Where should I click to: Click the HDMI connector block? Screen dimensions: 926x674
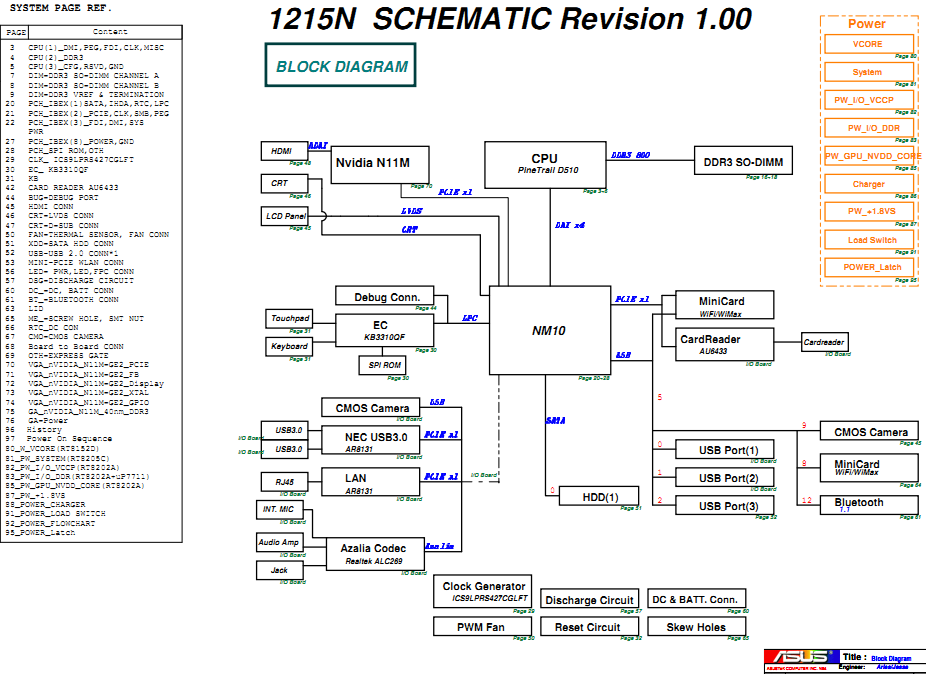pyautogui.click(x=285, y=151)
